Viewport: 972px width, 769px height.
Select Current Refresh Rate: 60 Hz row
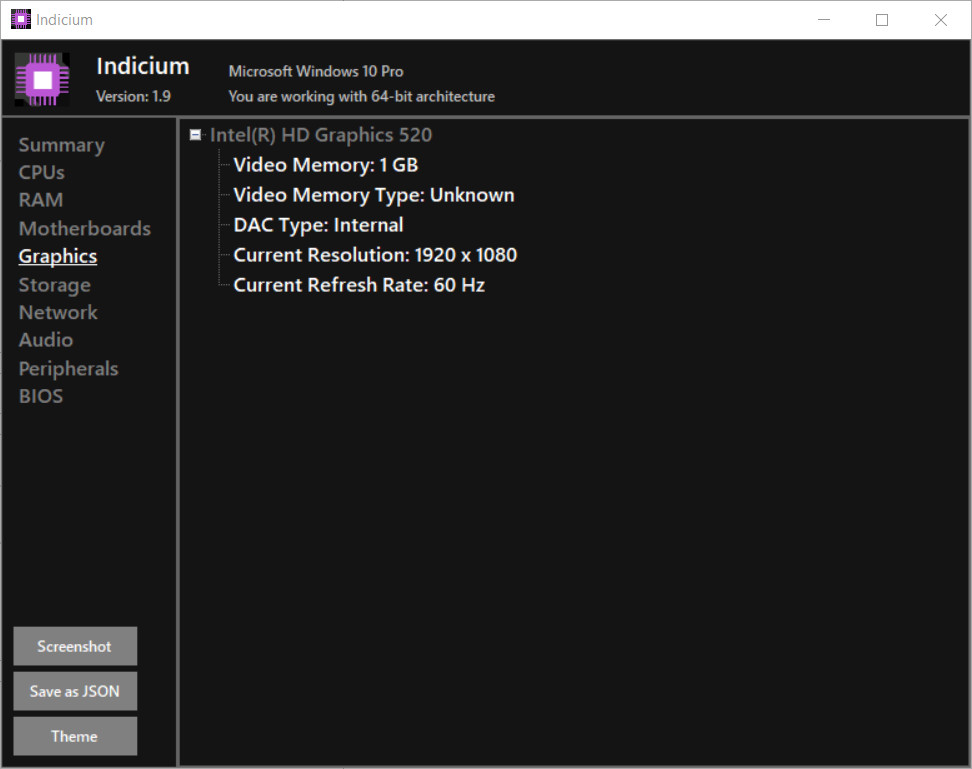pyautogui.click(x=359, y=285)
